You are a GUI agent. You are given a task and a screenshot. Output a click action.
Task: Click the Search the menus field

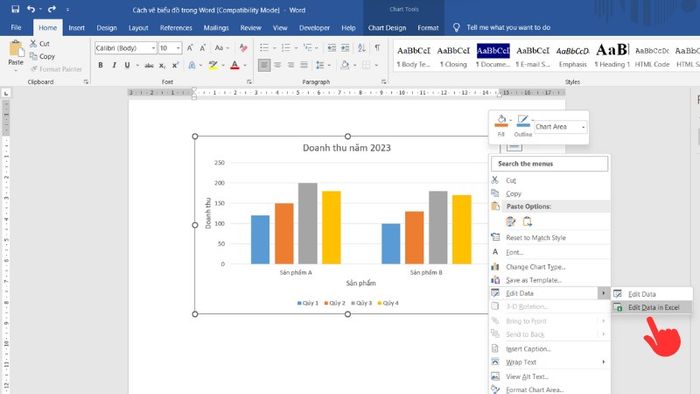[x=550, y=164]
